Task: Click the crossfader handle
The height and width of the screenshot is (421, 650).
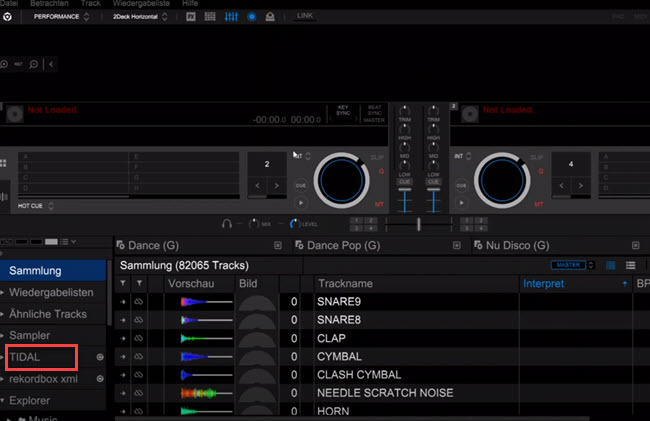Action: pyautogui.click(x=419, y=224)
